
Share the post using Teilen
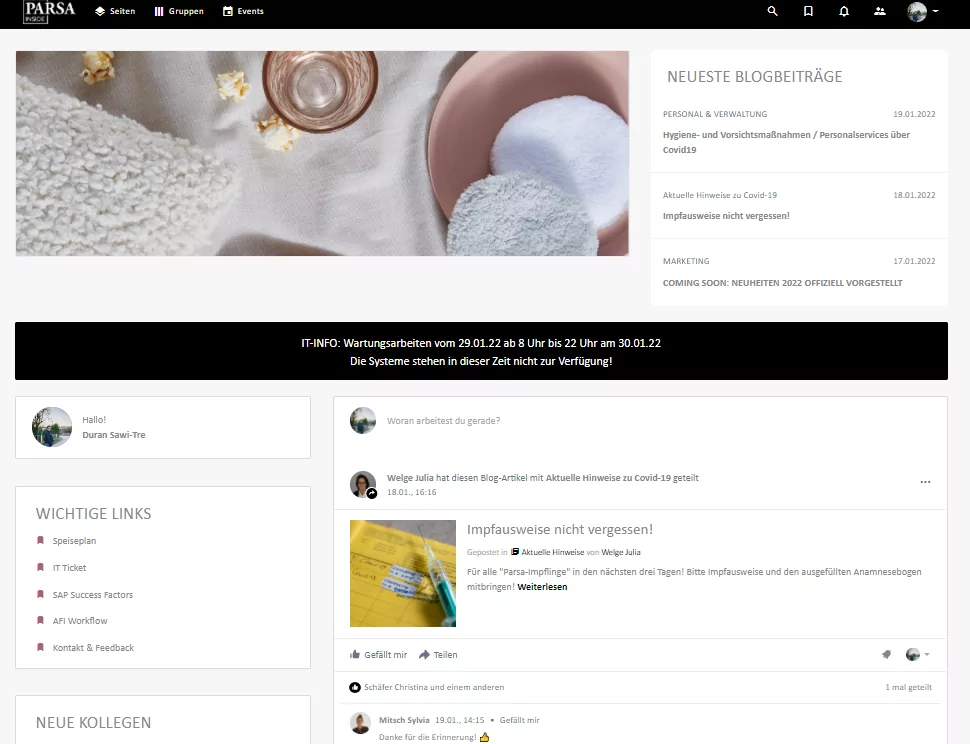(x=438, y=655)
